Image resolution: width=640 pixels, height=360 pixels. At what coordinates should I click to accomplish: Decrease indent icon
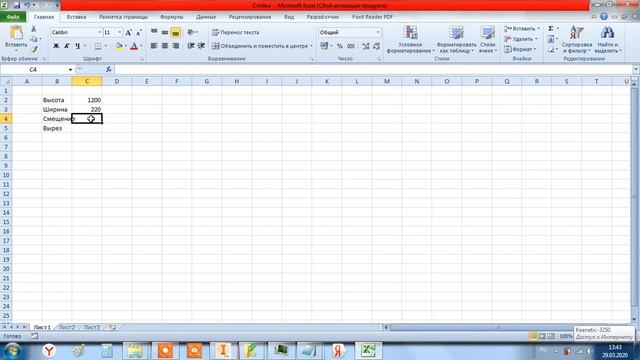pyautogui.click(x=191, y=46)
